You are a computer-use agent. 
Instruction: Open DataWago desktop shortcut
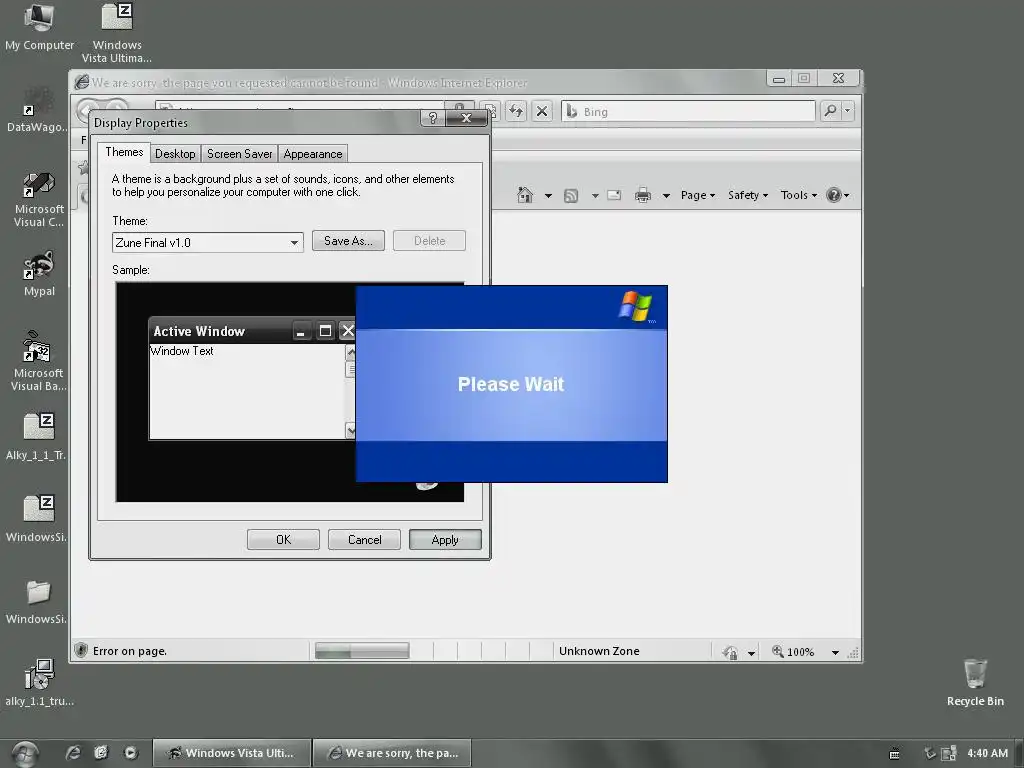click(37, 112)
